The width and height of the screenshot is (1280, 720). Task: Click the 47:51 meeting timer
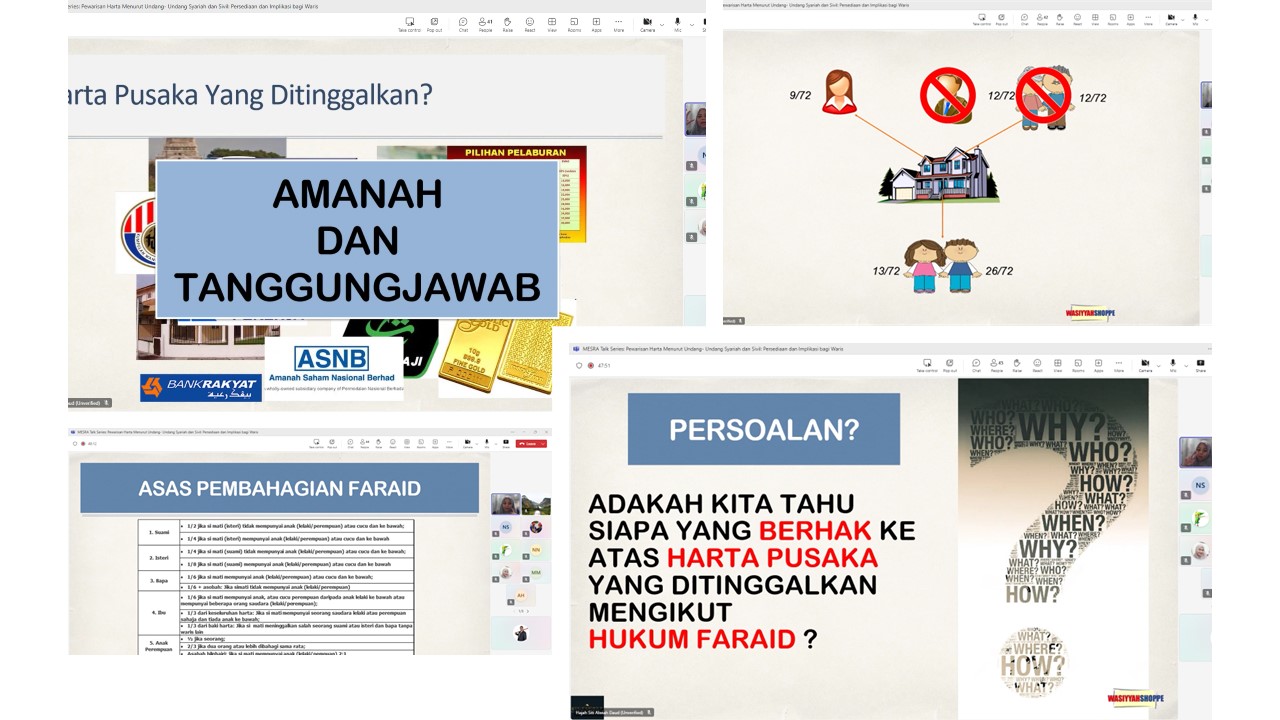point(604,365)
